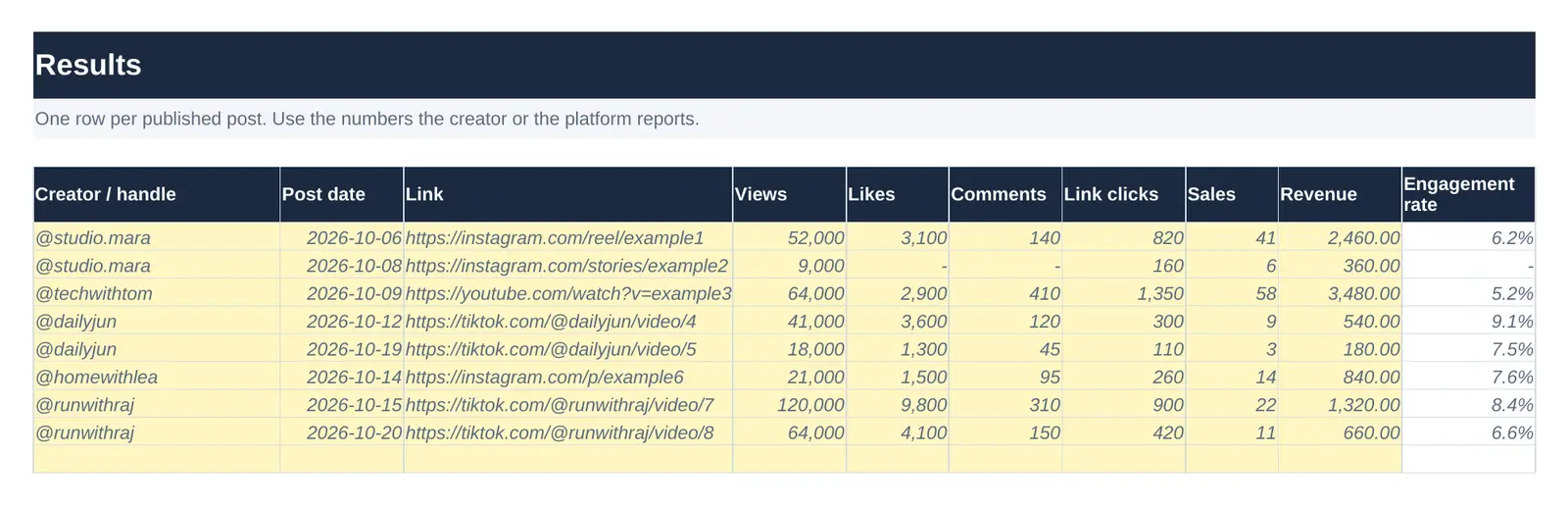The width and height of the screenshot is (1568, 505).
Task: Click the 21,000 views cell
Action: pyautogui.click(x=790, y=377)
